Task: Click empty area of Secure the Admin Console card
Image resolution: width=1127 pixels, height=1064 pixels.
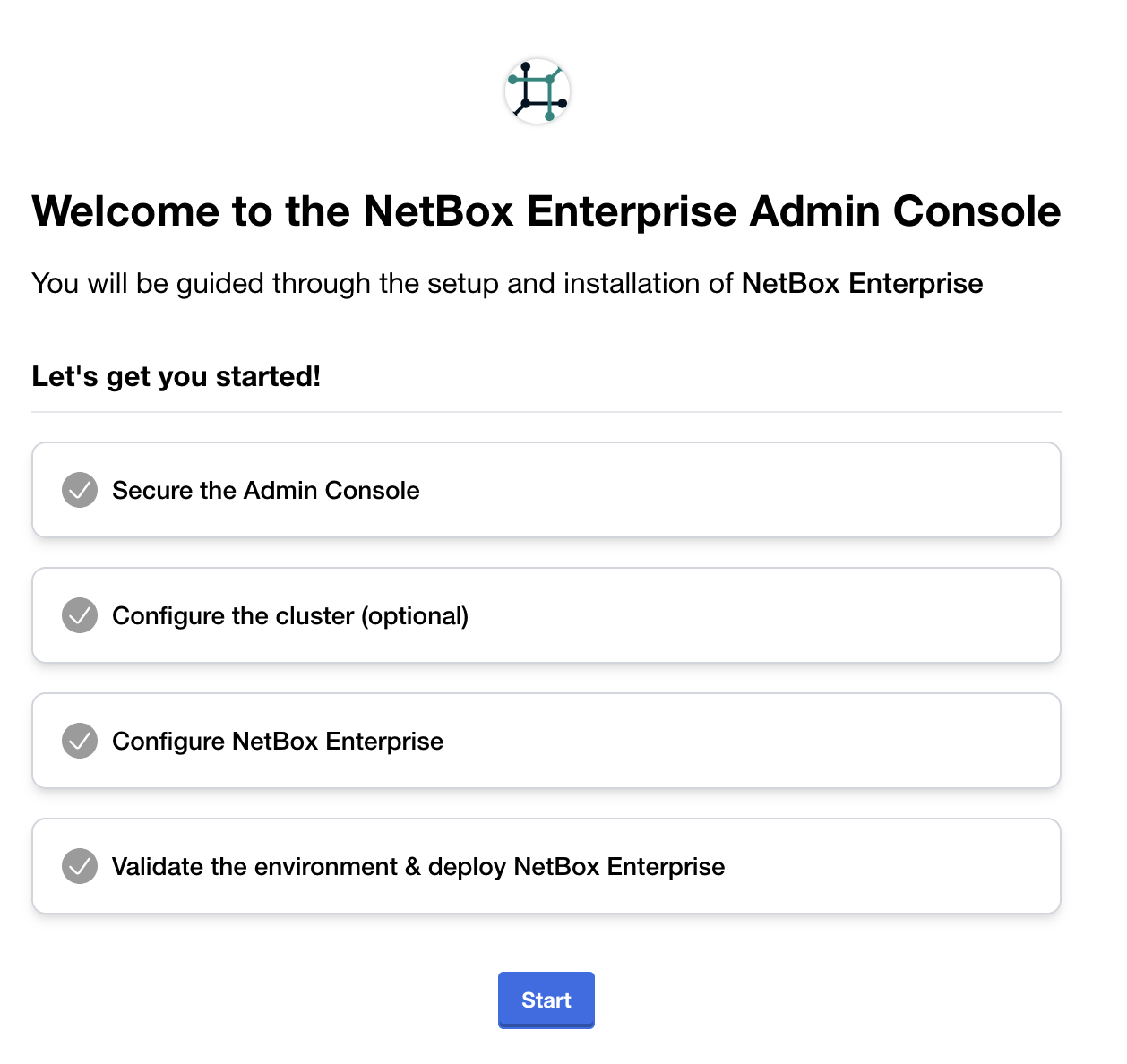Action: click(x=761, y=491)
